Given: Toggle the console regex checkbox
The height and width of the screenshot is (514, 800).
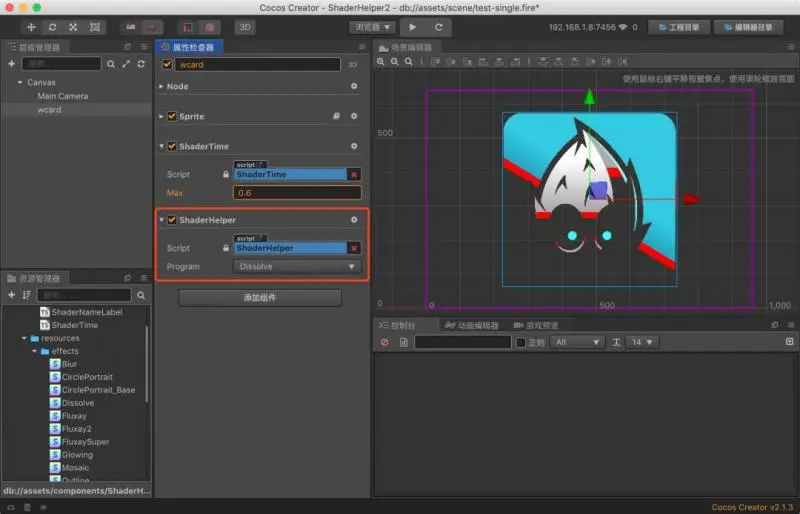Looking at the screenshot, I should coord(521,342).
